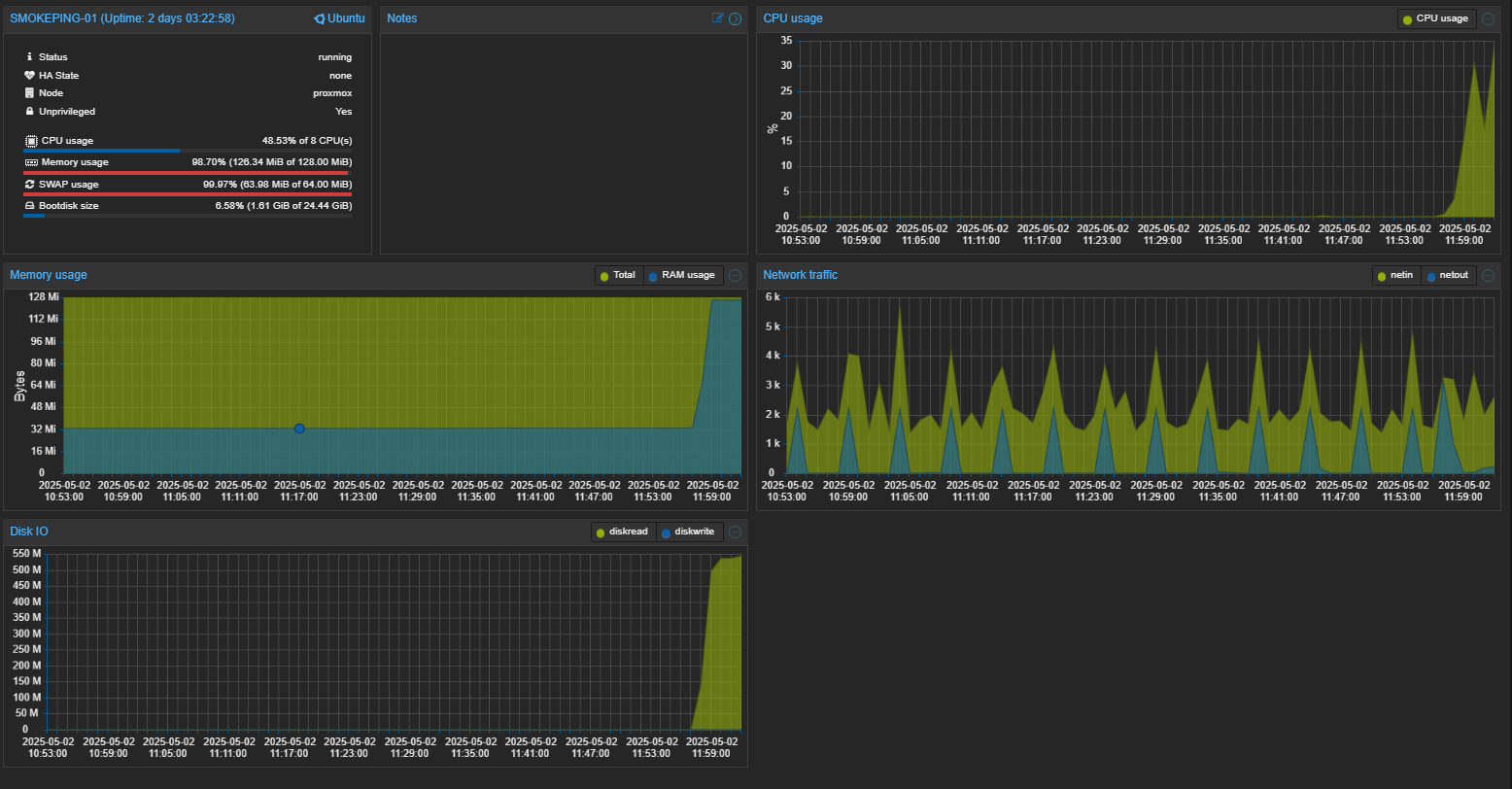Click the Bootdisk size drive icon

coord(30,206)
